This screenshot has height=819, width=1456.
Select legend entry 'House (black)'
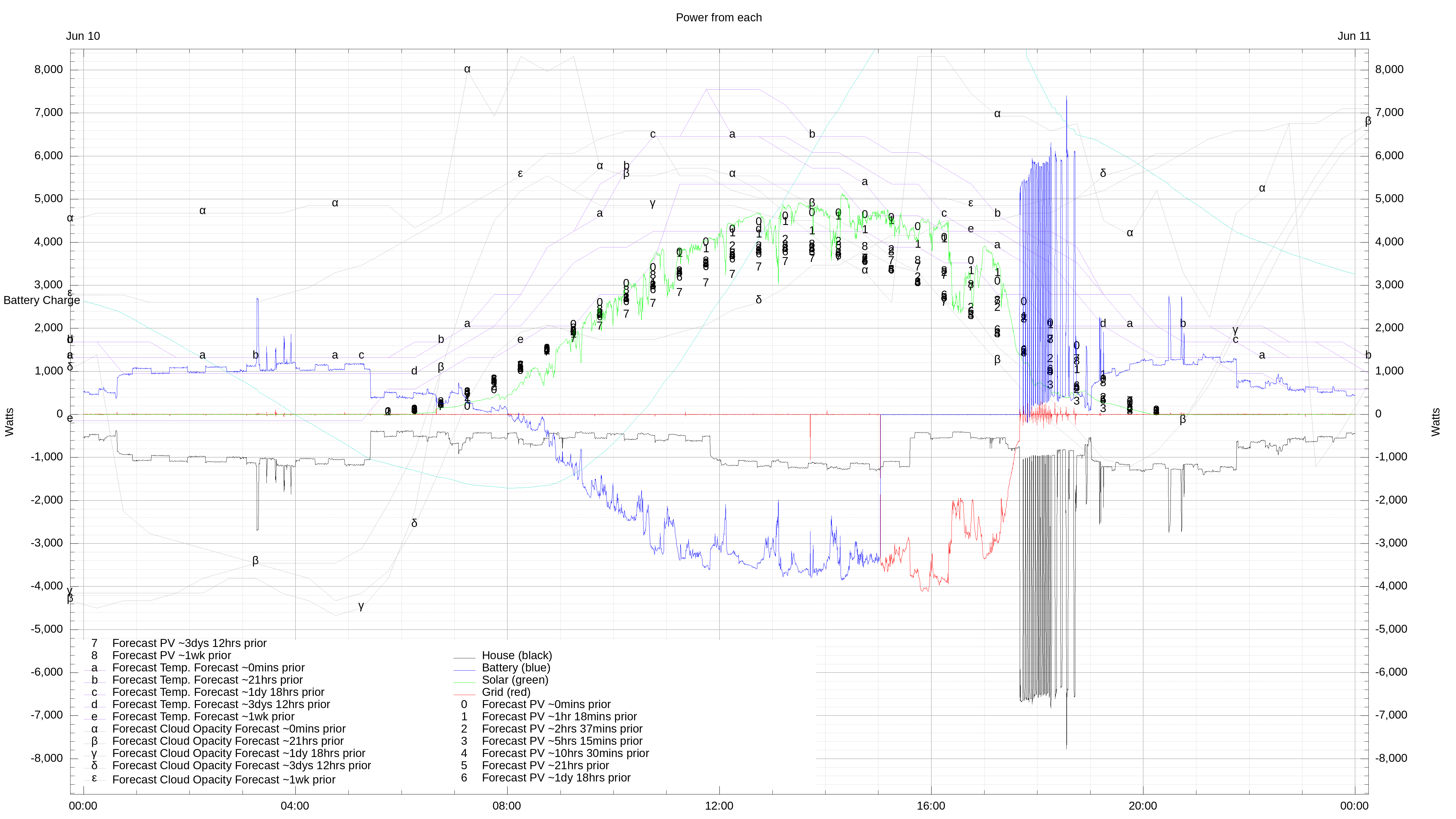[x=517, y=655]
